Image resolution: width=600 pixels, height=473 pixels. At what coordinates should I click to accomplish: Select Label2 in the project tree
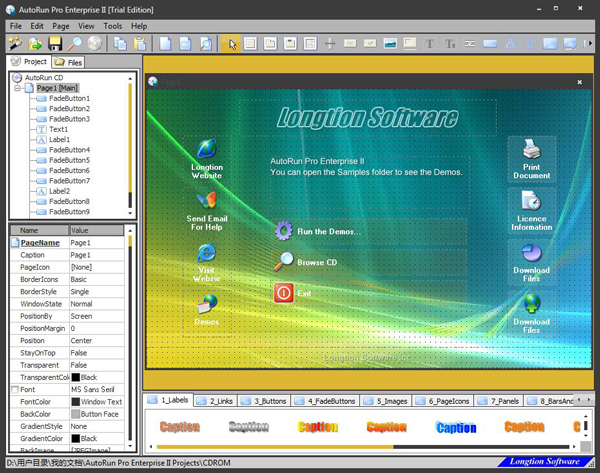point(59,191)
